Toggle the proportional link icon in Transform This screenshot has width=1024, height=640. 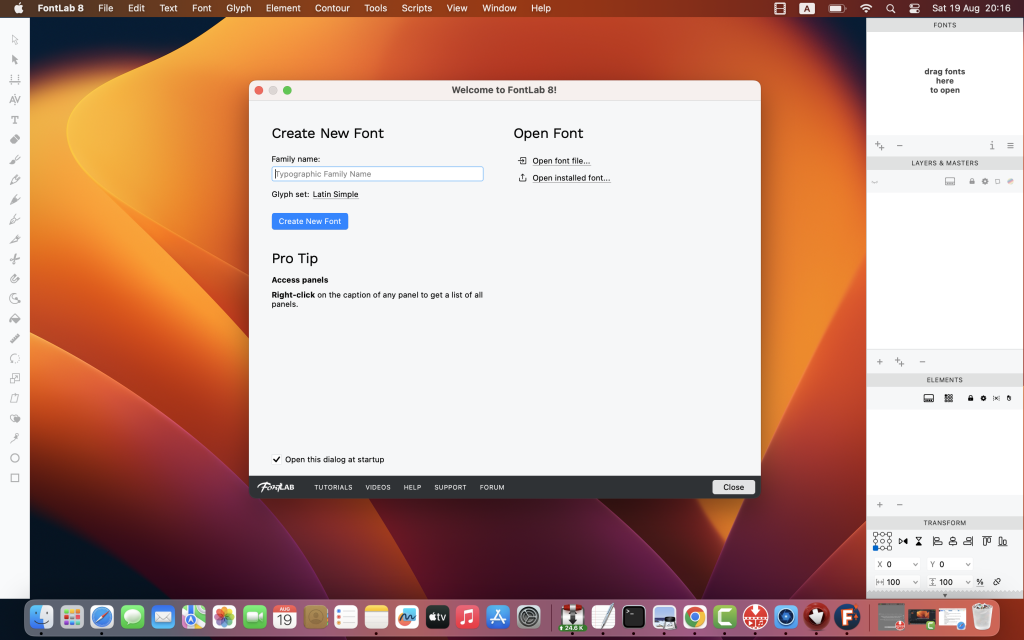(997, 582)
